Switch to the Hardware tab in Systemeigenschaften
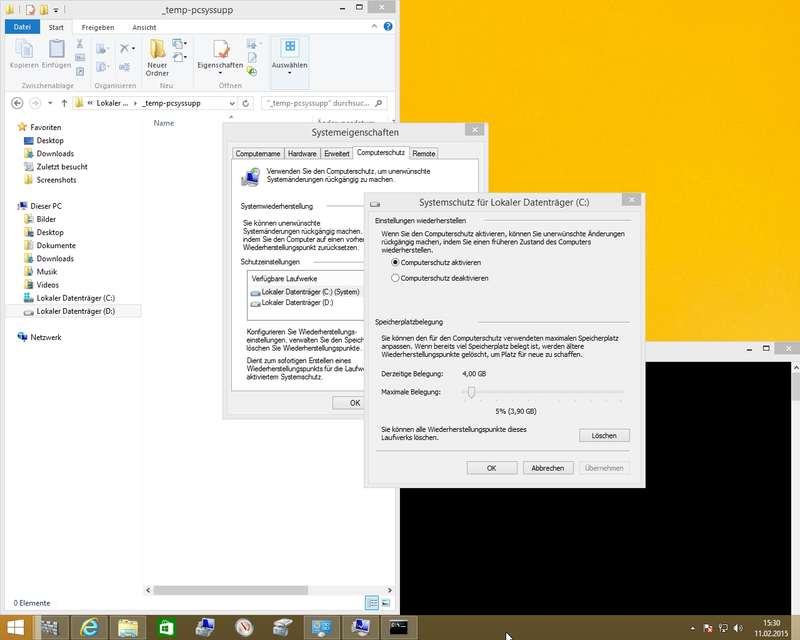This screenshot has width=800, height=640. tap(302, 153)
